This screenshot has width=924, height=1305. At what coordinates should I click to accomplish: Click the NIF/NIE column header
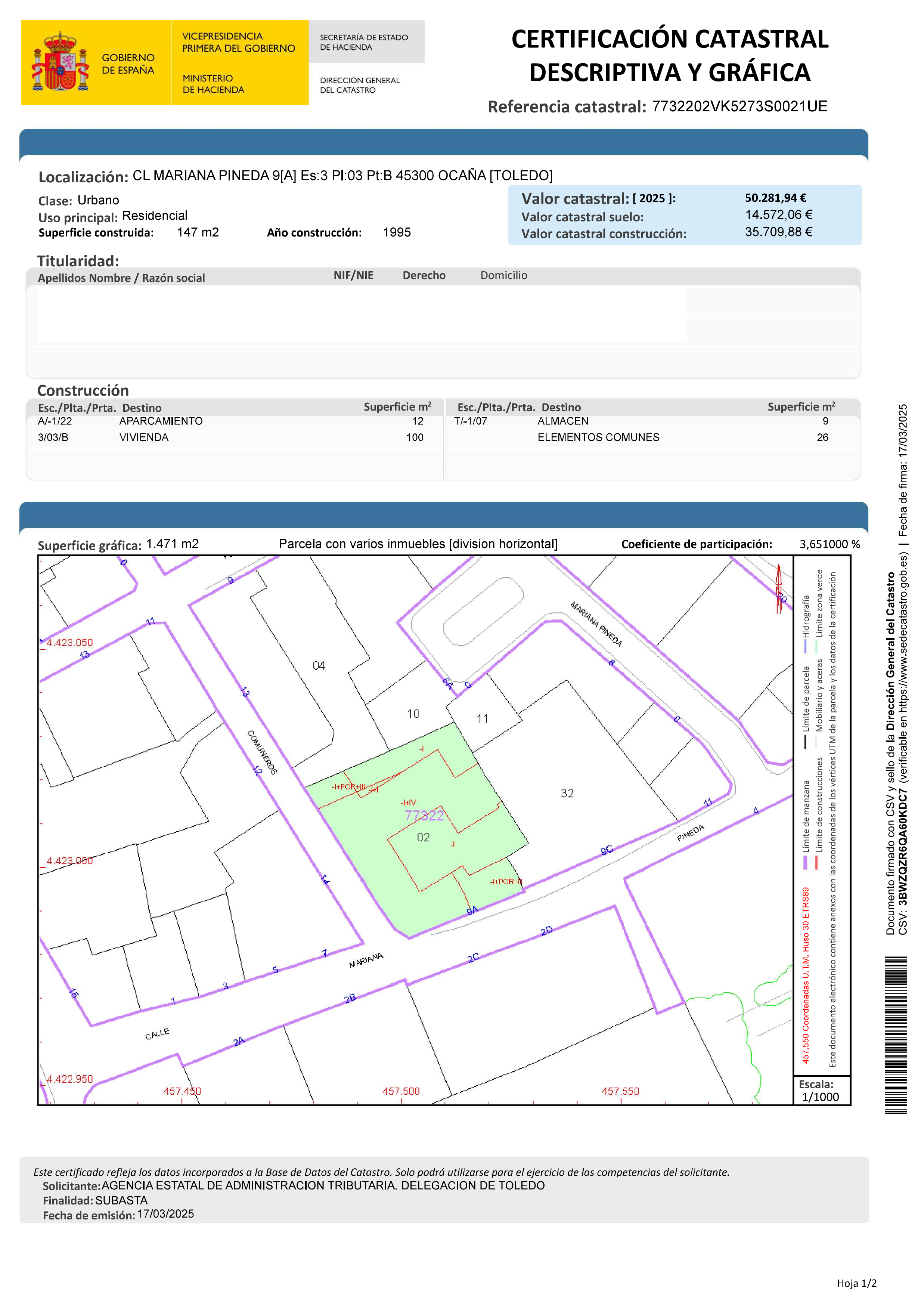353,275
